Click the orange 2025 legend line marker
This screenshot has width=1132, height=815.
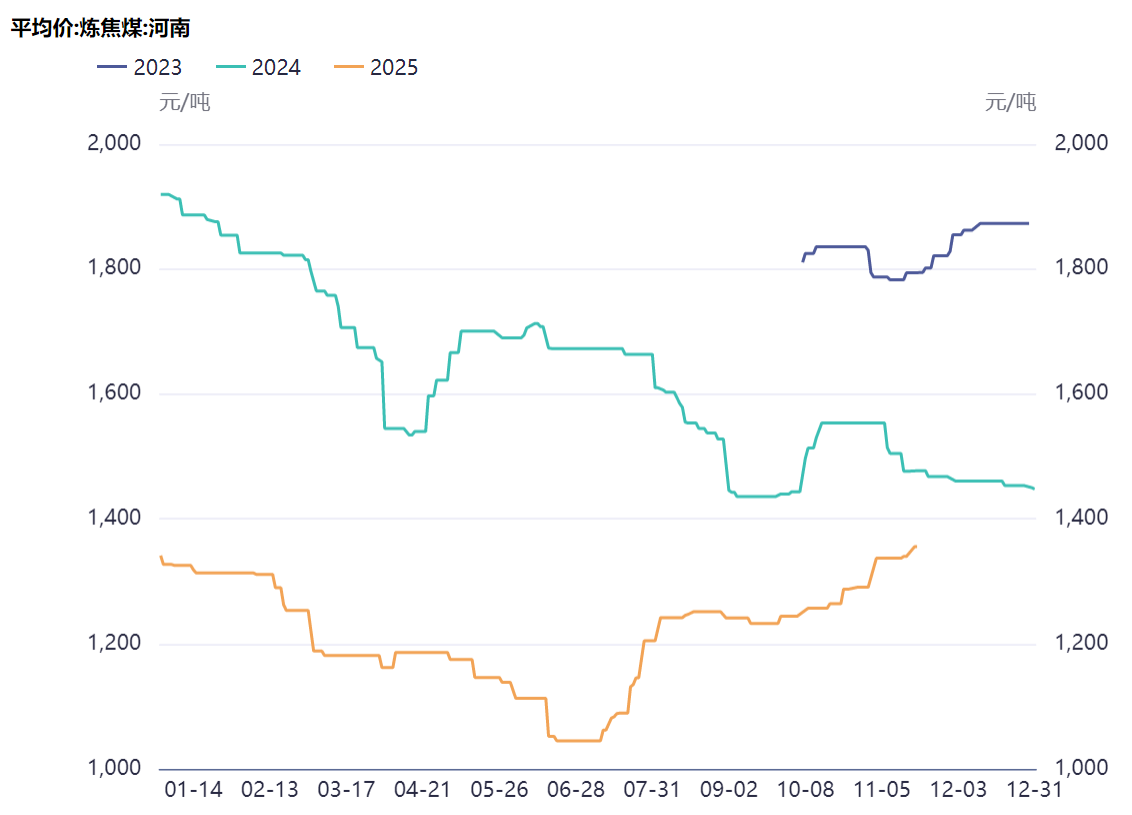point(349,68)
